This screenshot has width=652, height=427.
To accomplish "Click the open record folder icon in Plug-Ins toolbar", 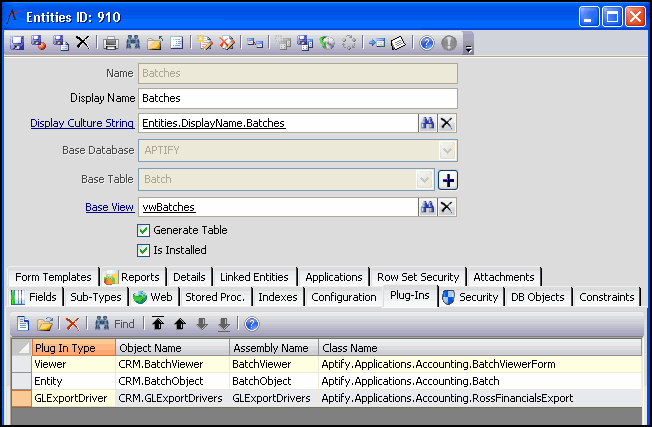I will click(x=44, y=323).
